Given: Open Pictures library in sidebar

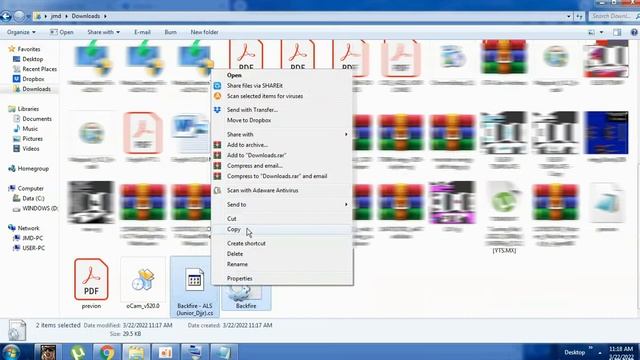Looking at the screenshot, I should (x=32, y=139).
